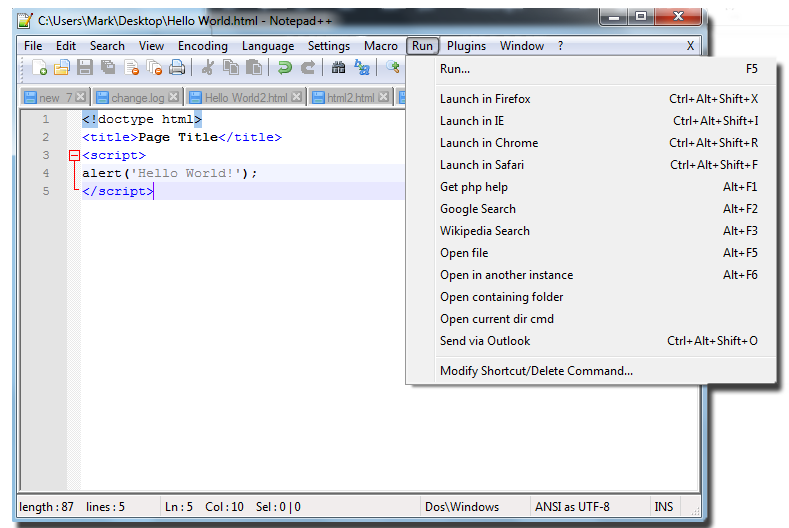This screenshot has height=528, width=789.
Task: Choose Google Search menu entry
Action: [x=591, y=209]
